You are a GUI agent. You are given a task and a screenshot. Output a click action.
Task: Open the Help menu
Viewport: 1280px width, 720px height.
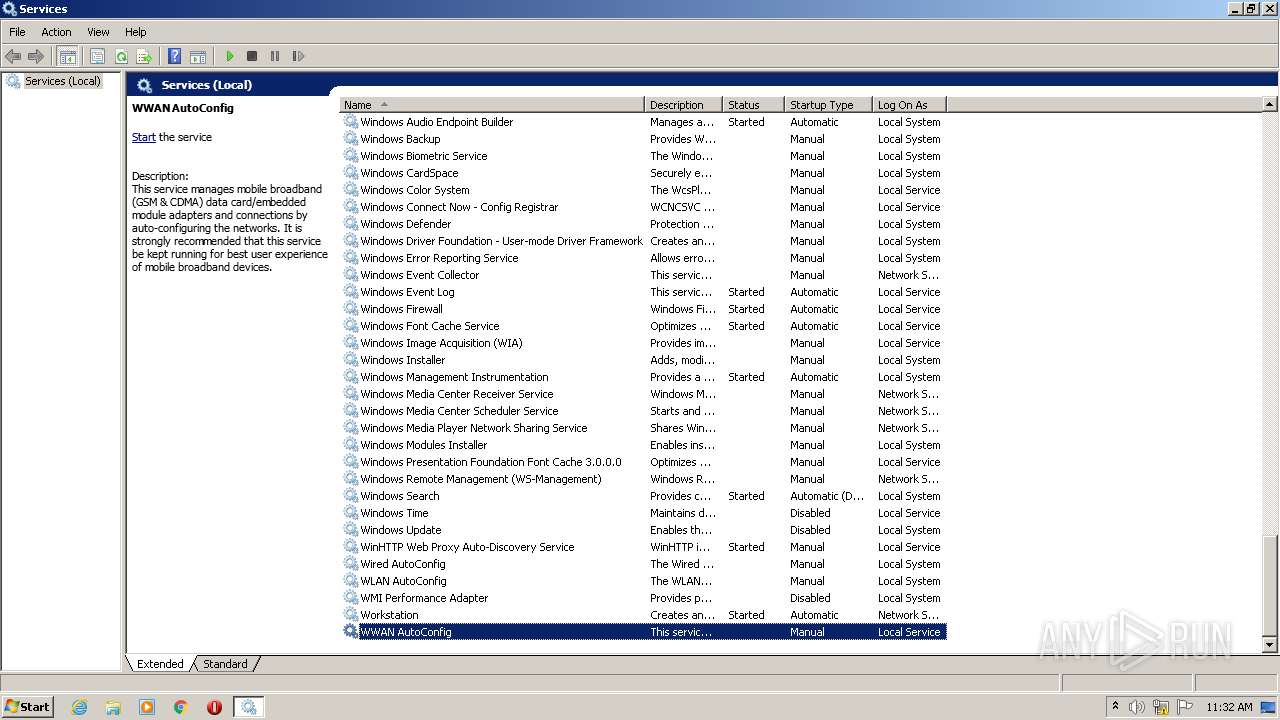click(135, 32)
